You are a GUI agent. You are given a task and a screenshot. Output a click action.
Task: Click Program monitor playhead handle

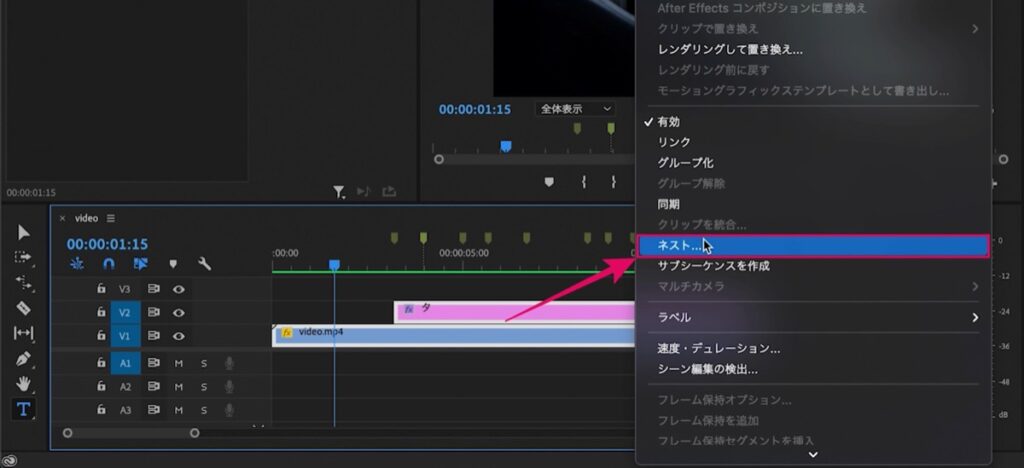505,146
